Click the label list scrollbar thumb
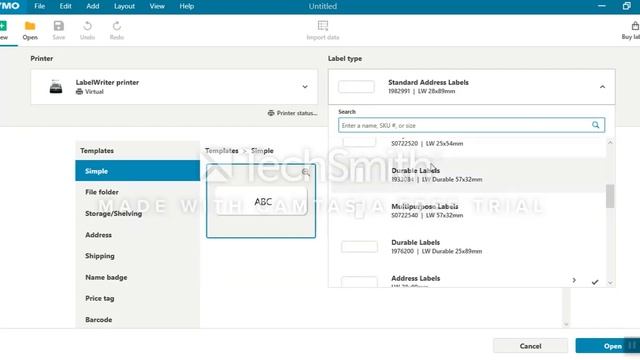Screen dimensions: 640x360 (x=610, y=196)
